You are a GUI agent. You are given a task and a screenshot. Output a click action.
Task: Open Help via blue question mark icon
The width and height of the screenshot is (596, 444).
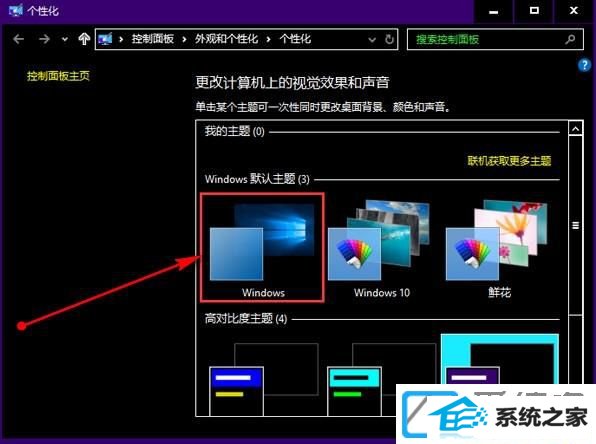point(584,65)
